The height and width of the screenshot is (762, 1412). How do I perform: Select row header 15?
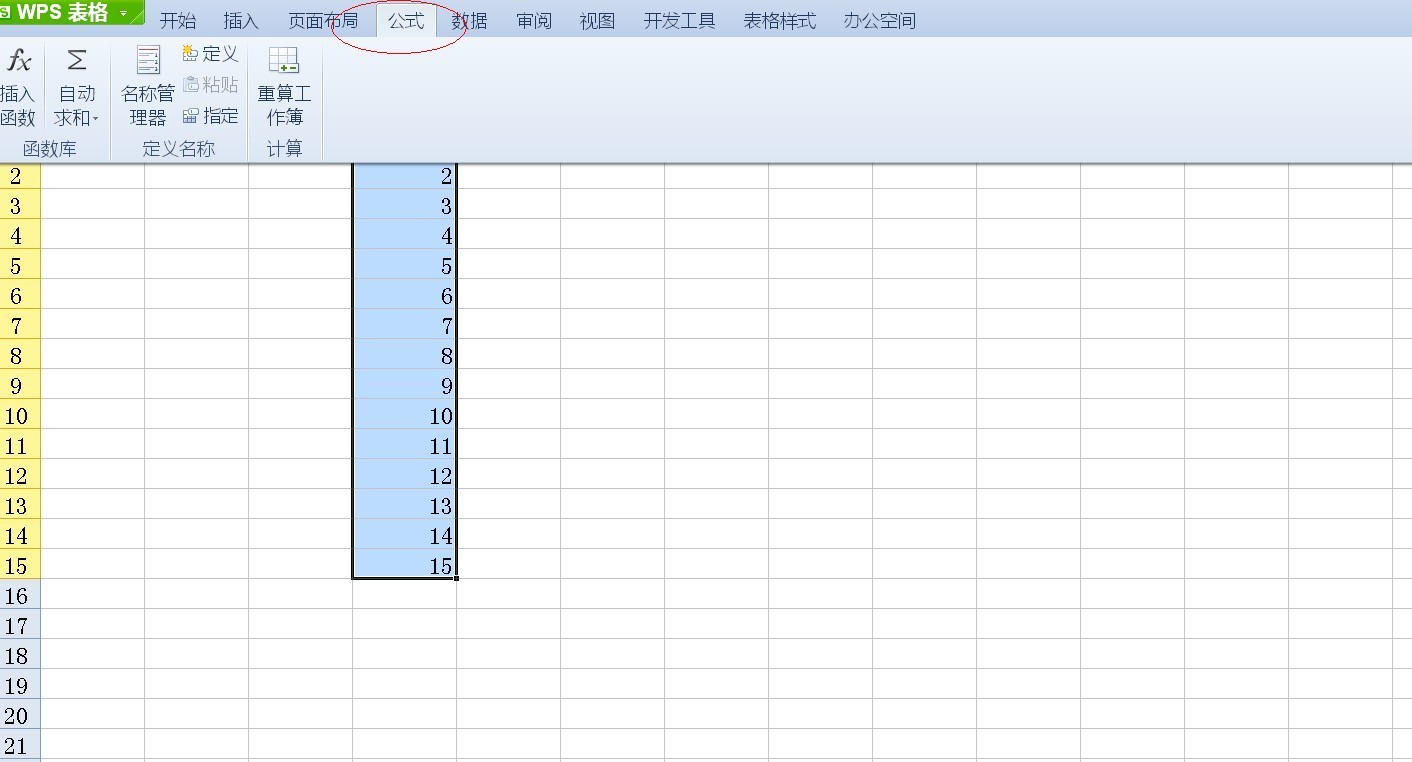pos(20,565)
